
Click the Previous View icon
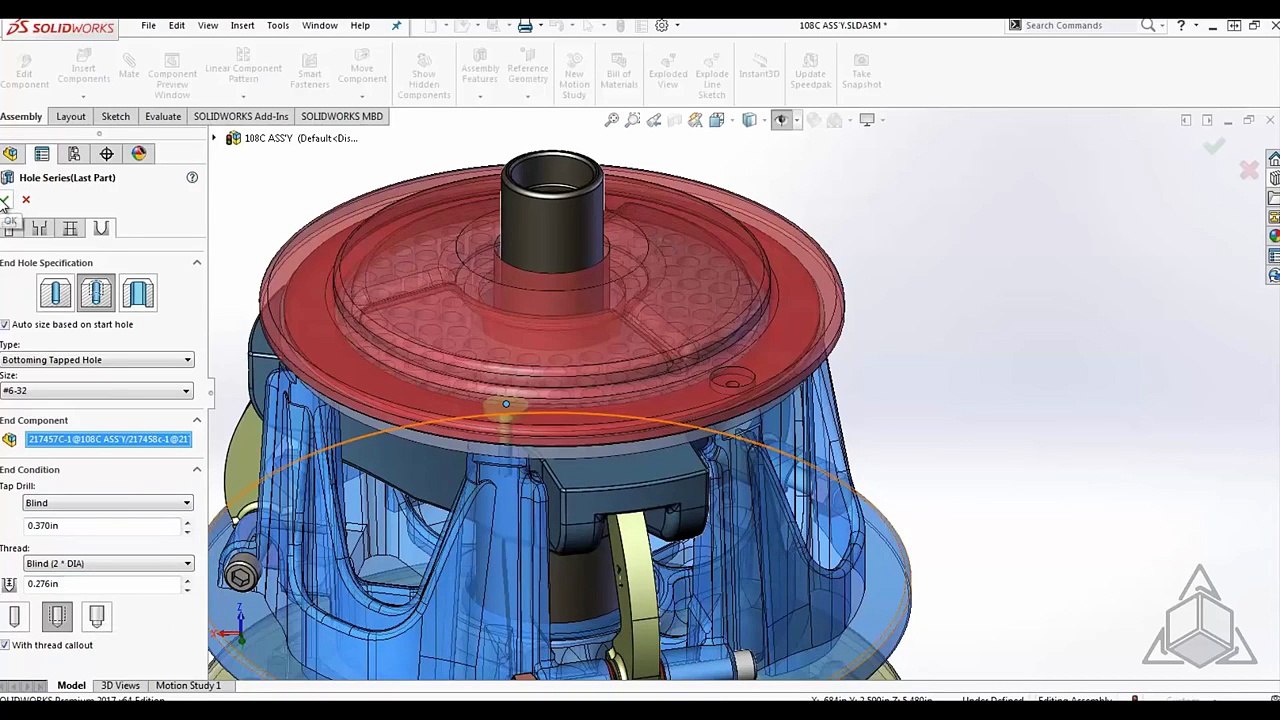[654, 120]
